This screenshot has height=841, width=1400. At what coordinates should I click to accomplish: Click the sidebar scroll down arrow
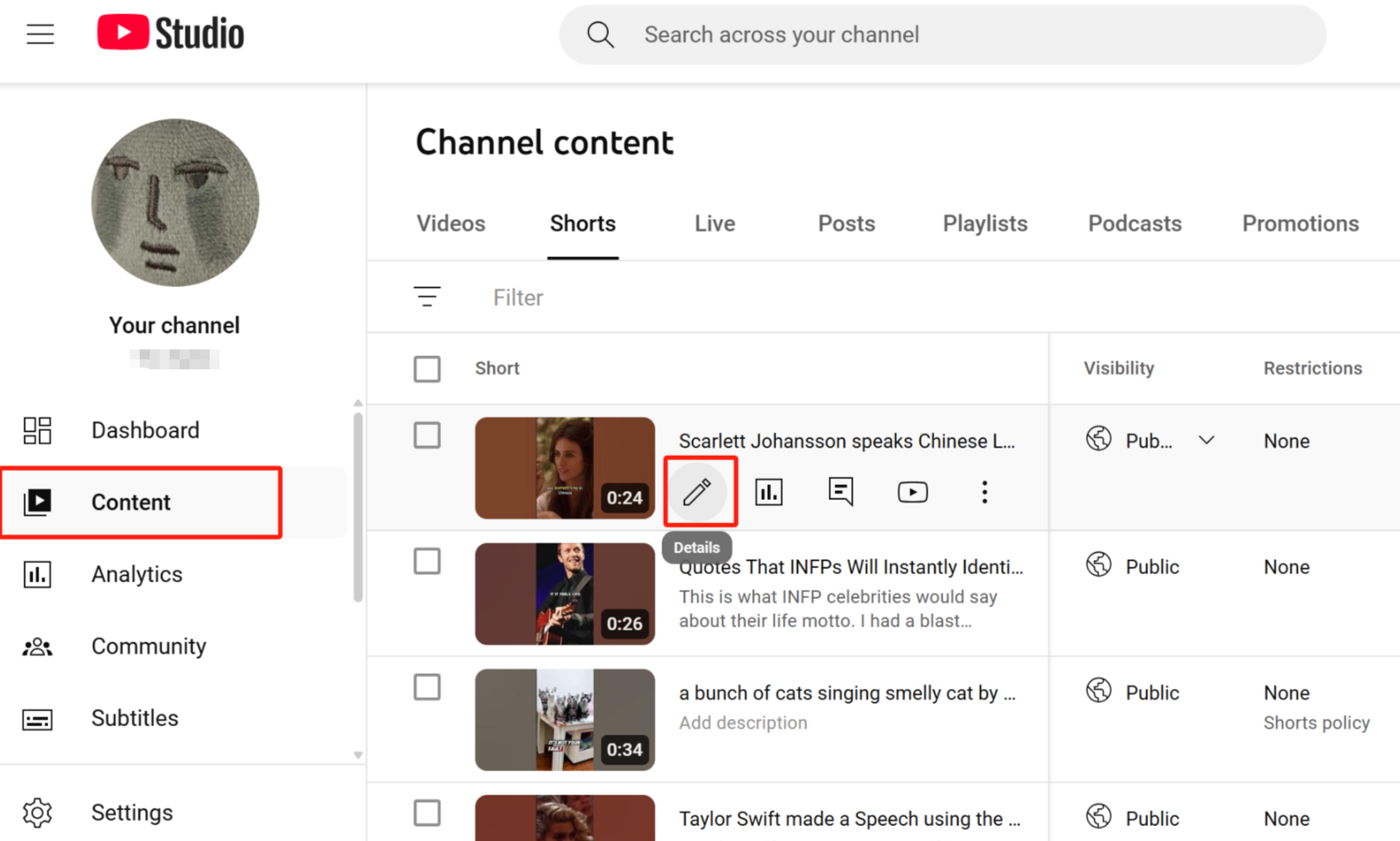point(359,755)
